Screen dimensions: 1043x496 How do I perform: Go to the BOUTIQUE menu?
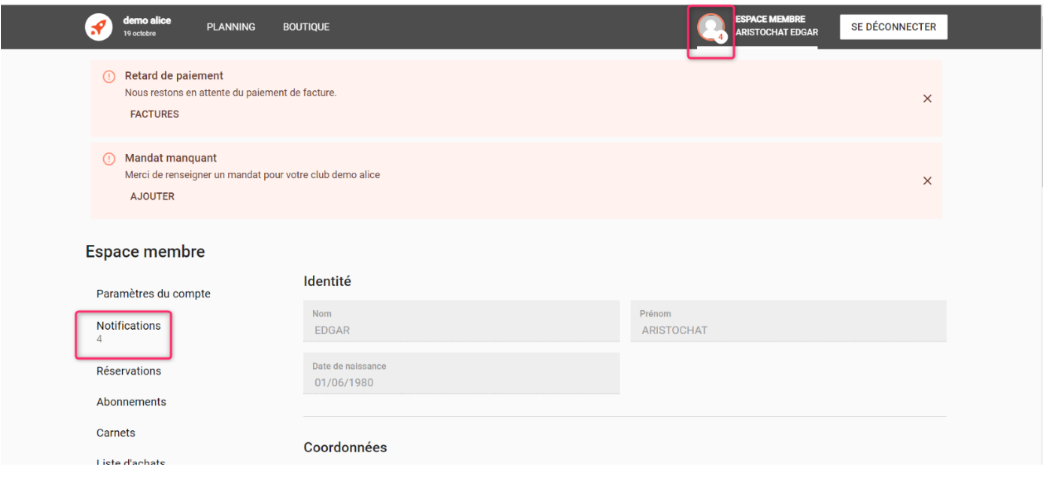click(306, 27)
